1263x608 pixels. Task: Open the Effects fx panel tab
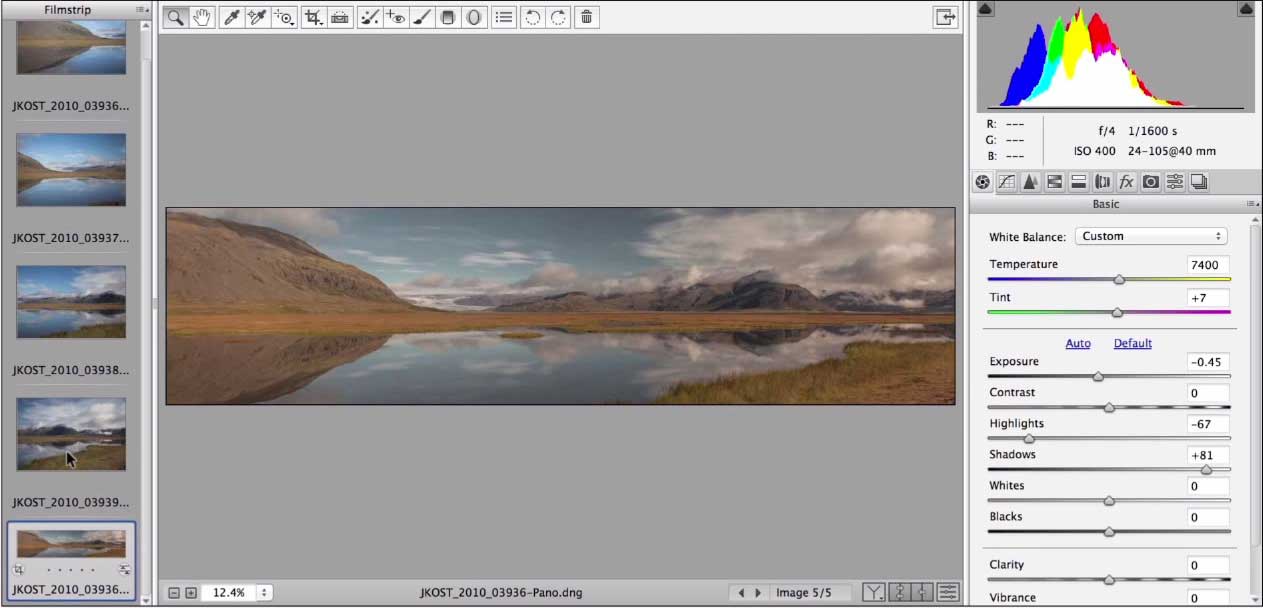[x=1127, y=182]
